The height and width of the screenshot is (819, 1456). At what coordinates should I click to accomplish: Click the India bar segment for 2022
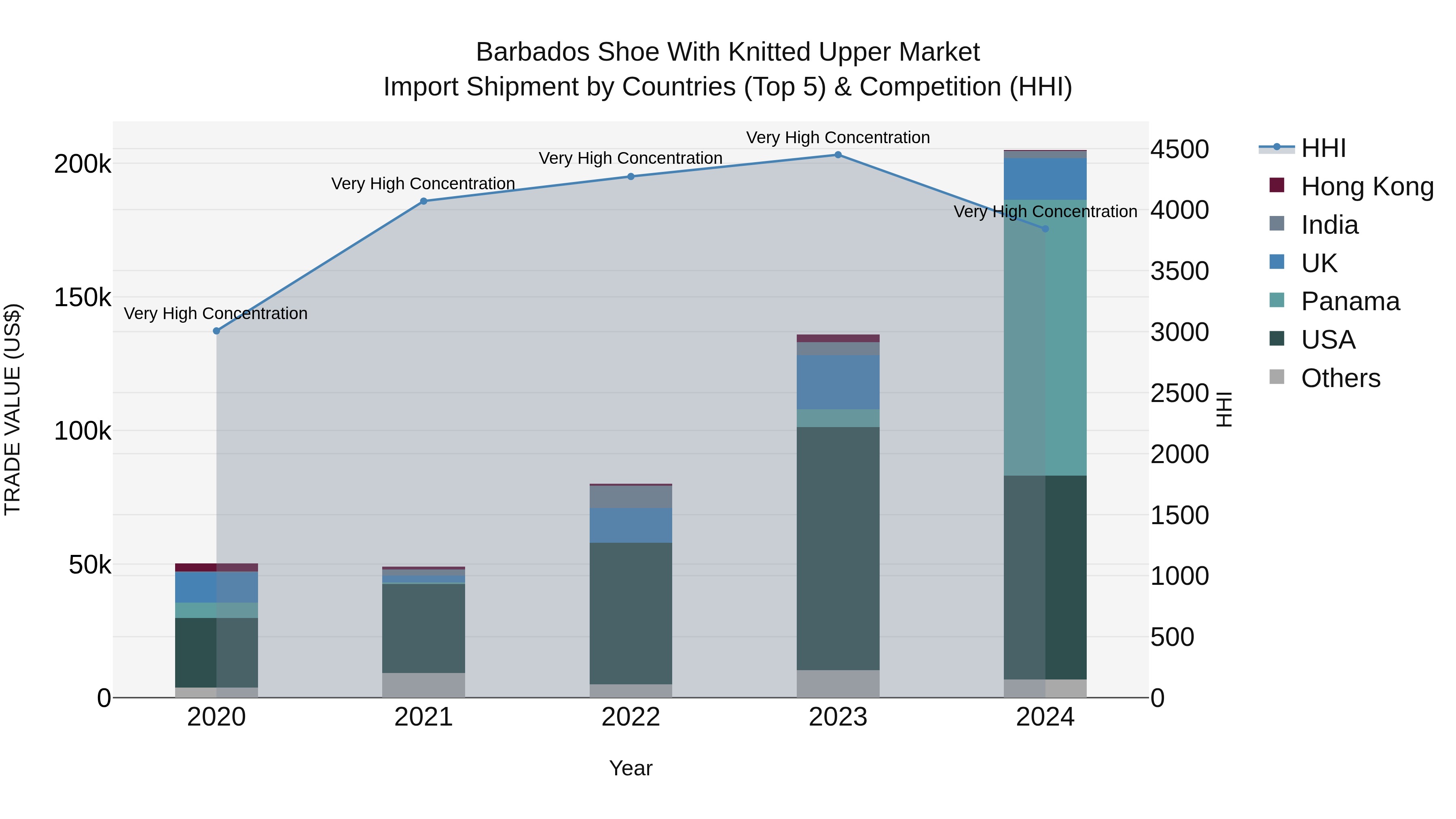[631, 497]
